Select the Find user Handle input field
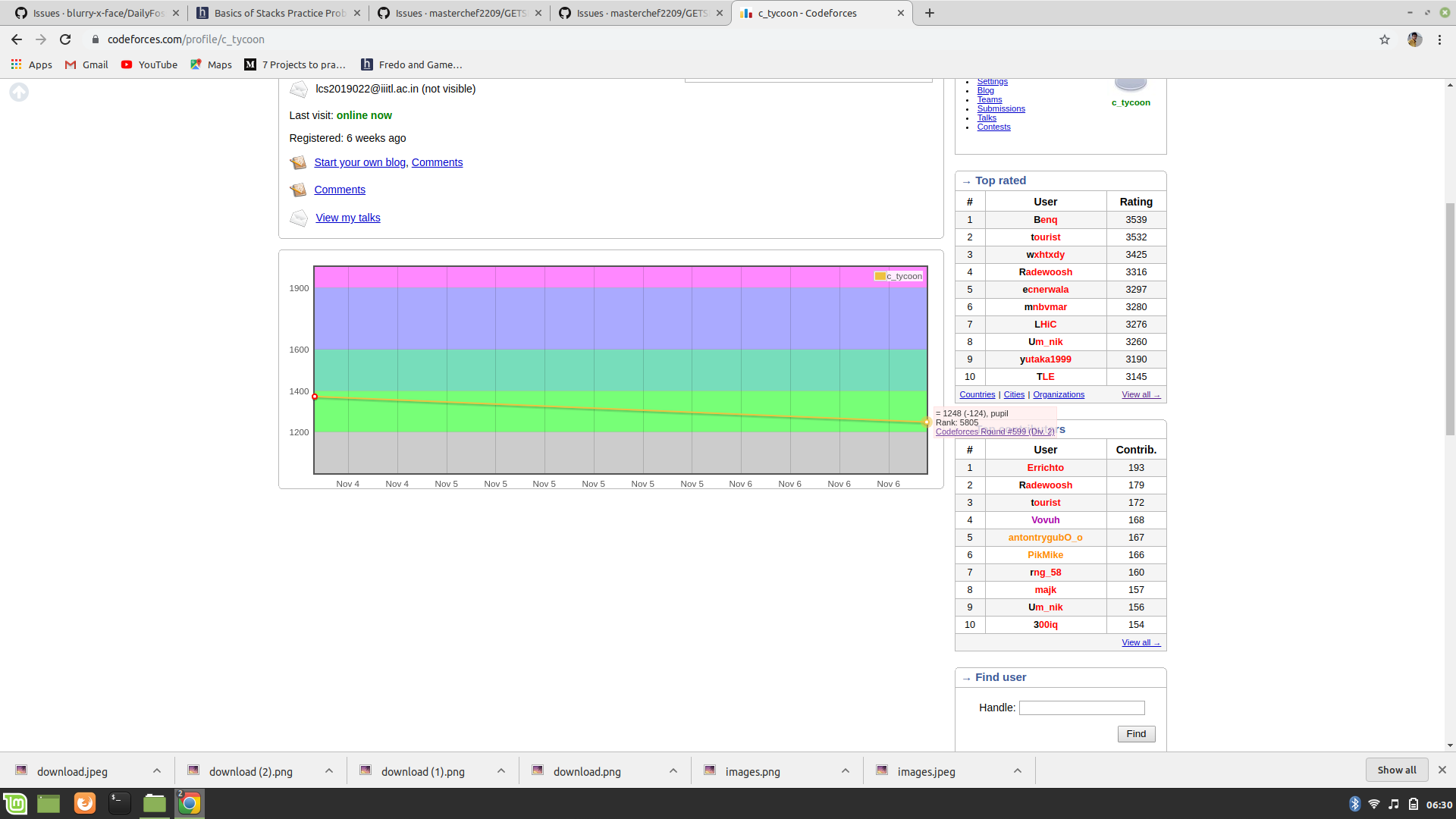Image resolution: width=1456 pixels, height=819 pixels. coord(1082,708)
